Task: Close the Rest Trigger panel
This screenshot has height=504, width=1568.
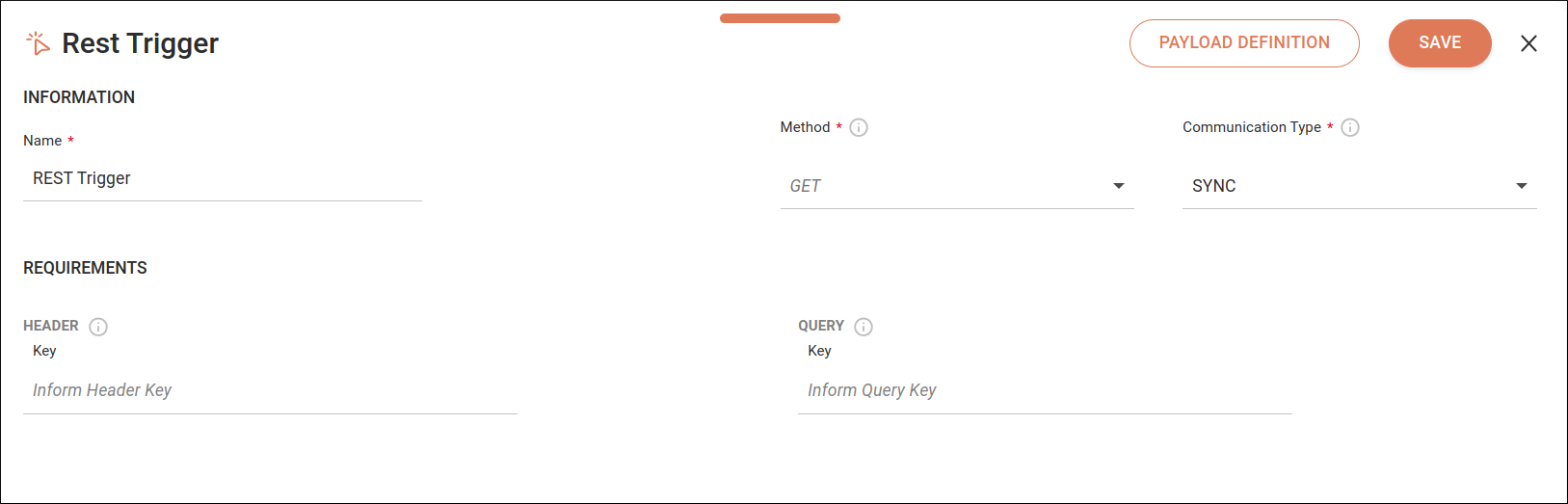Action: (x=1528, y=43)
